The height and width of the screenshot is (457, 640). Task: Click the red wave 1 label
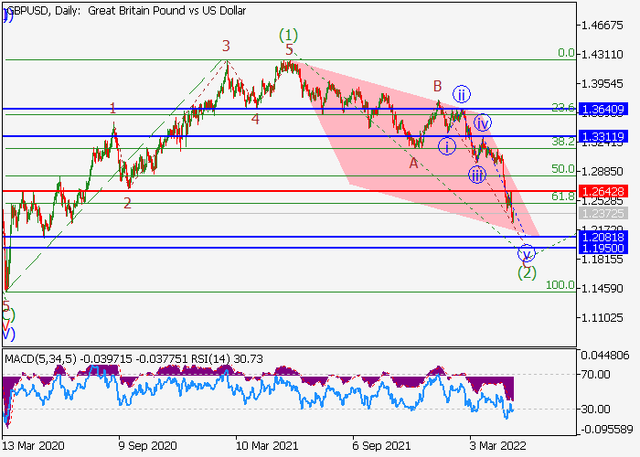pyautogui.click(x=113, y=108)
